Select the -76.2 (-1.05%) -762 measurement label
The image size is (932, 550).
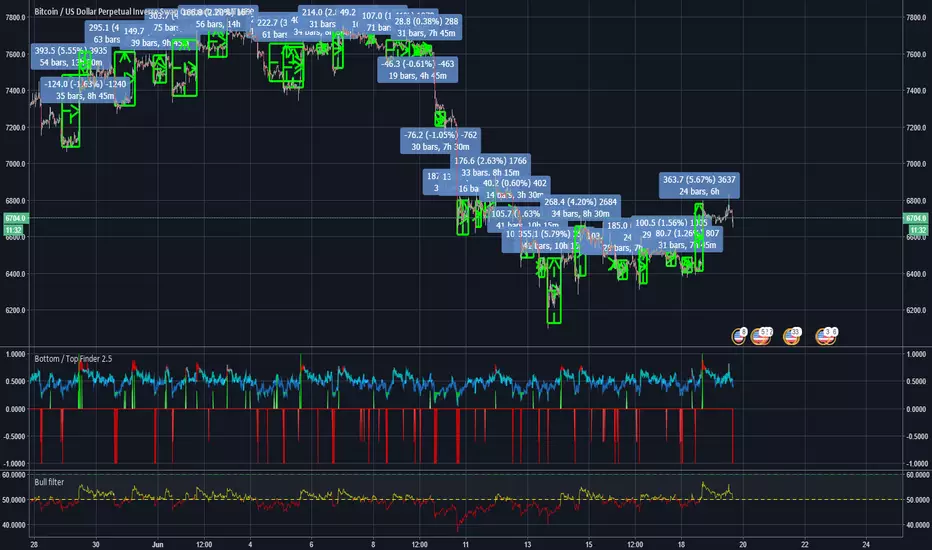[x=440, y=141]
